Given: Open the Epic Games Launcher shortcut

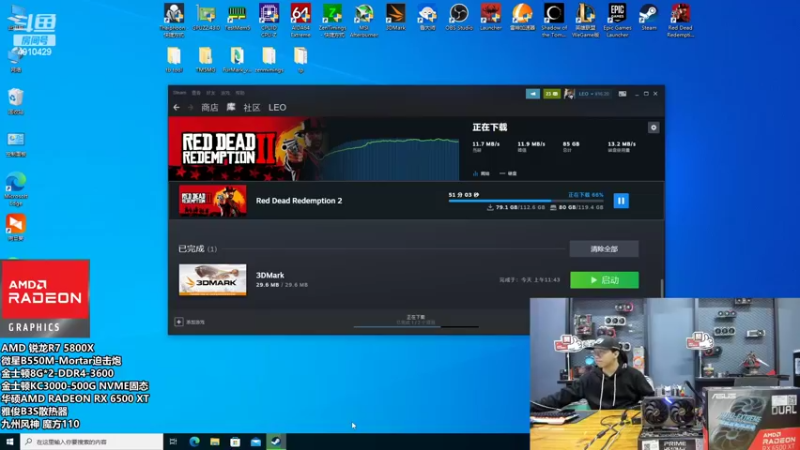Looking at the screenshot, I should (x=617, y=20).
